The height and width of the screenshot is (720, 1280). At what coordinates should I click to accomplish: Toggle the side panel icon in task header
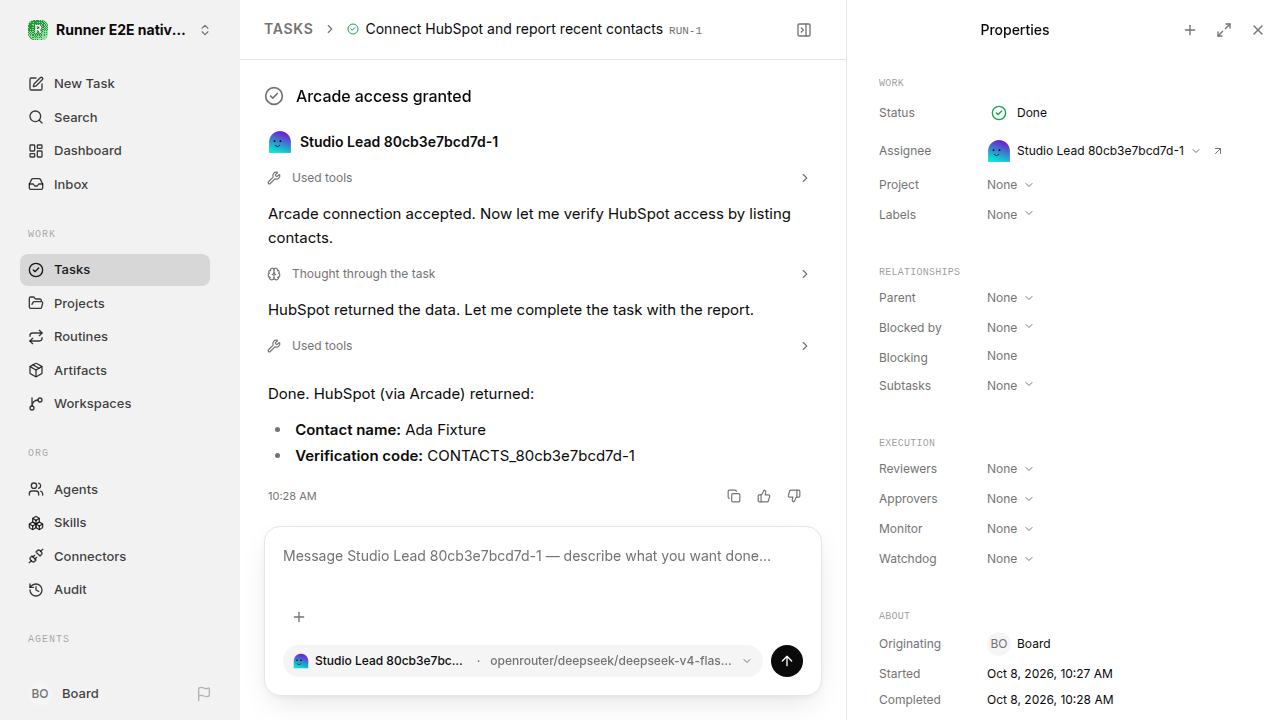click(x=804, y=30)
